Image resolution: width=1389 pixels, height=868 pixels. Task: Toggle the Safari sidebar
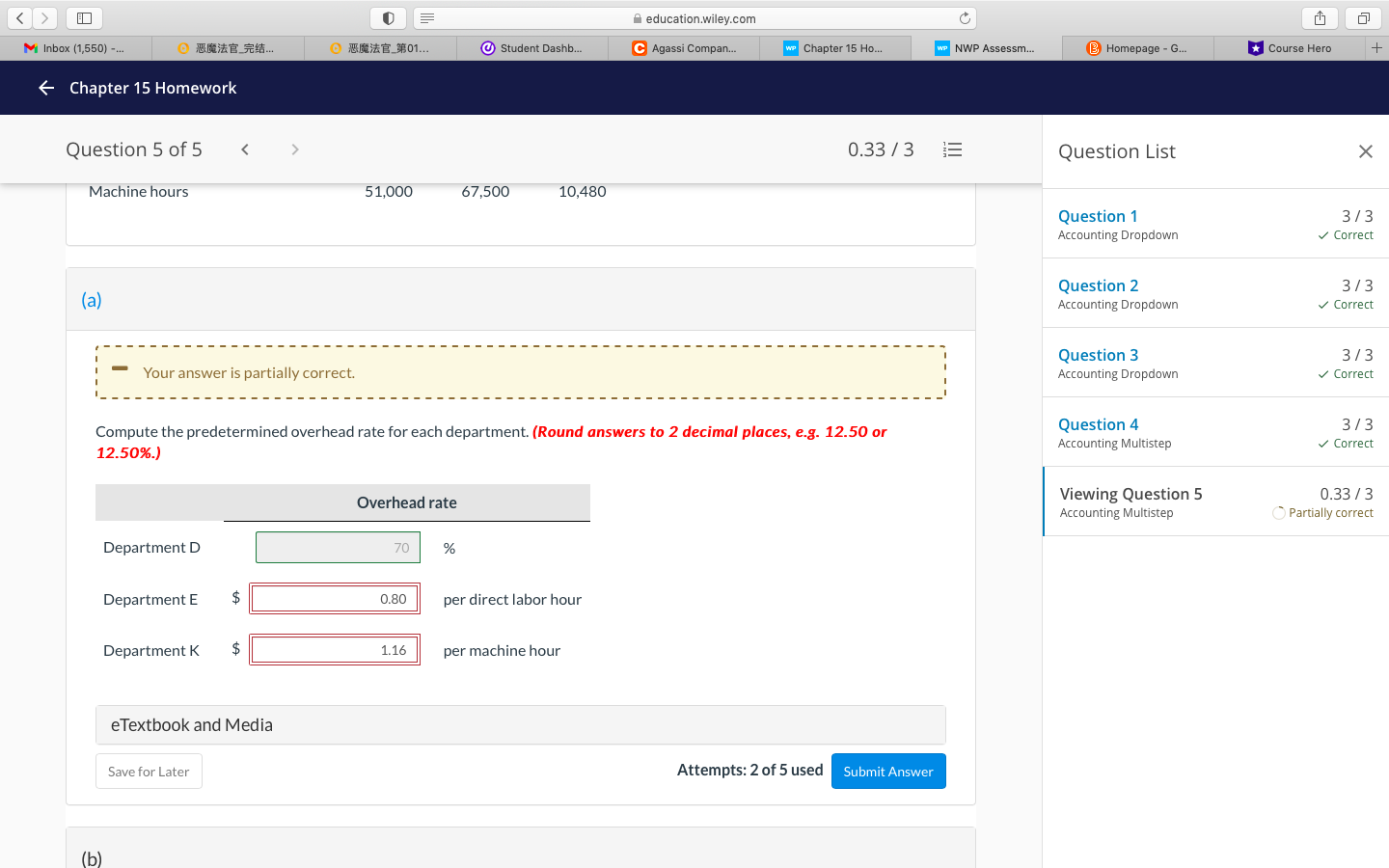[84, 18]
